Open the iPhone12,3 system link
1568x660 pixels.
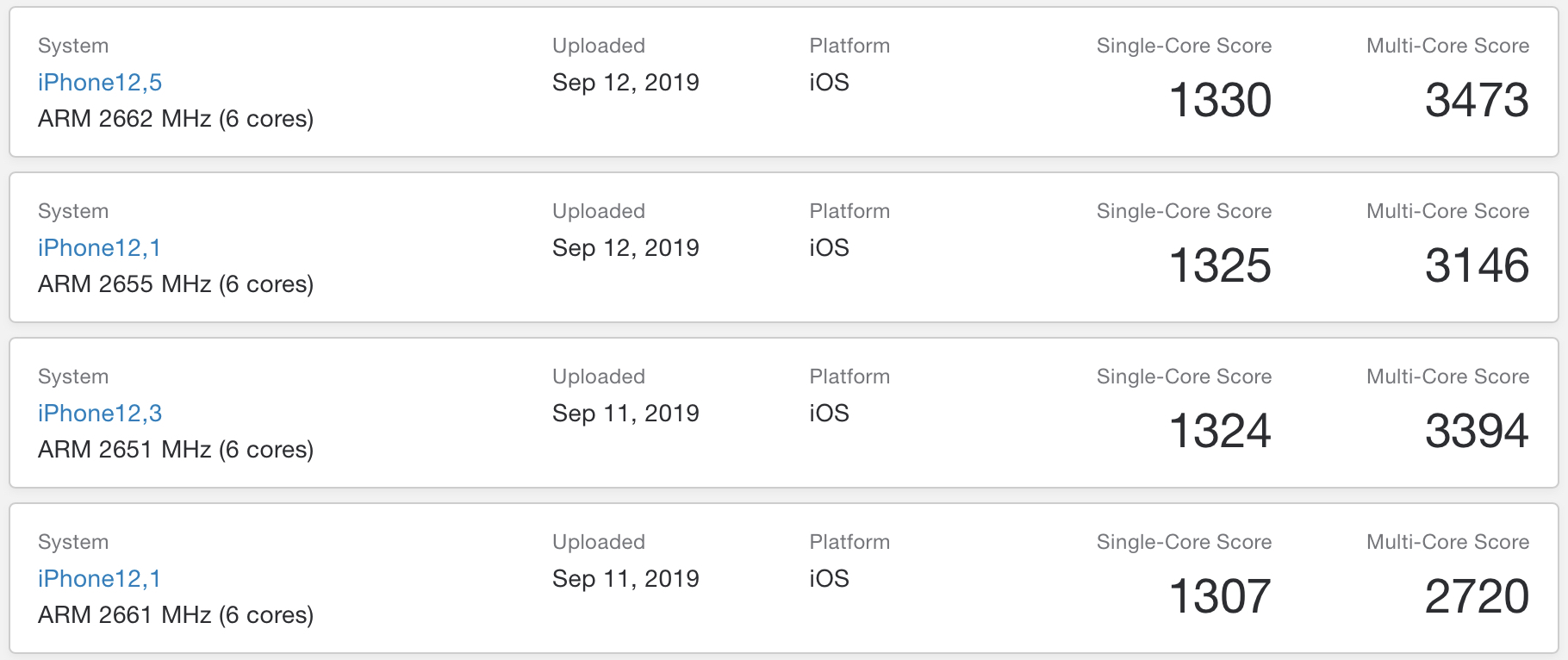[100, 414]
